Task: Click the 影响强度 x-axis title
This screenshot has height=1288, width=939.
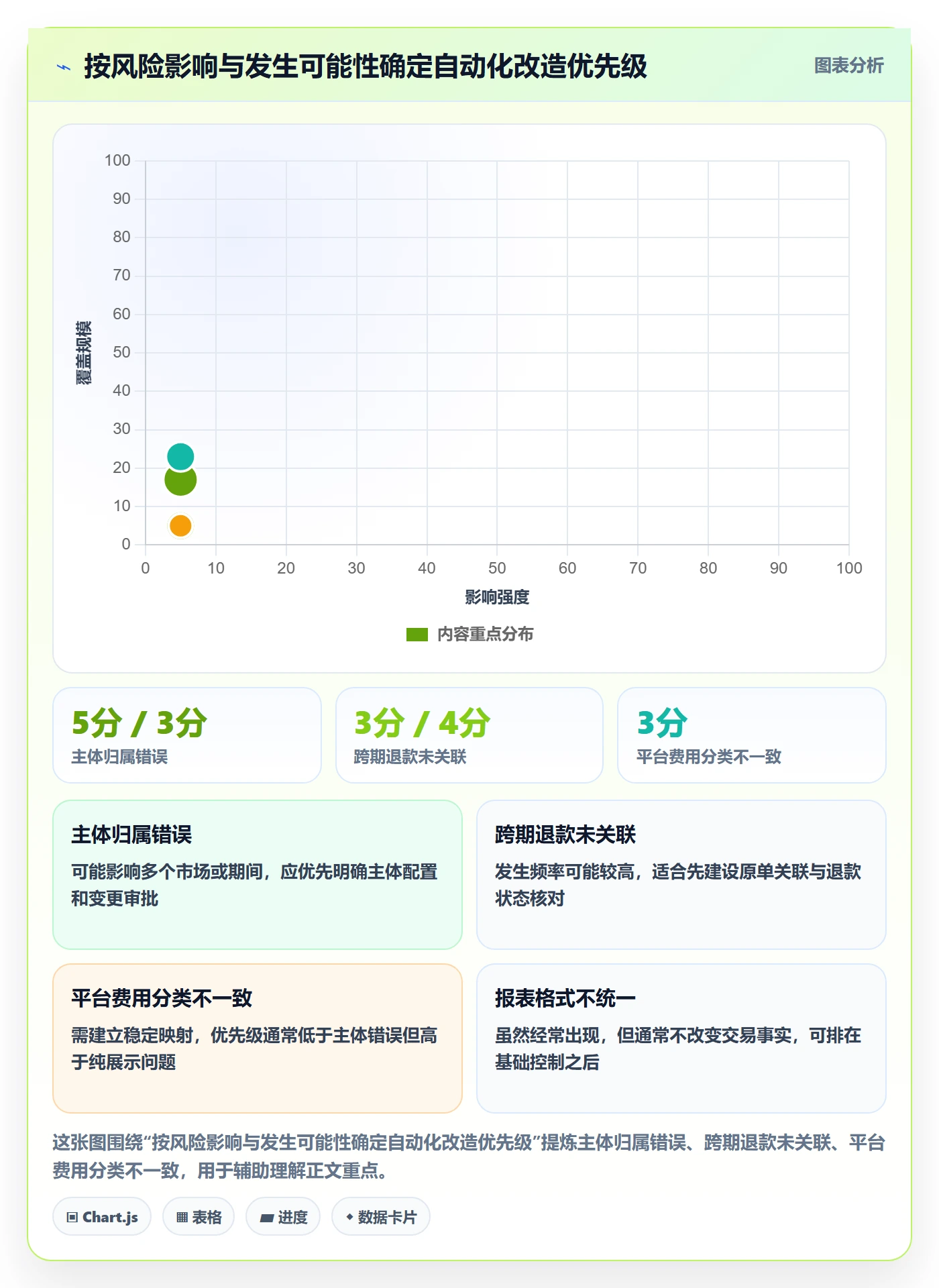Action: click(497, 597)
